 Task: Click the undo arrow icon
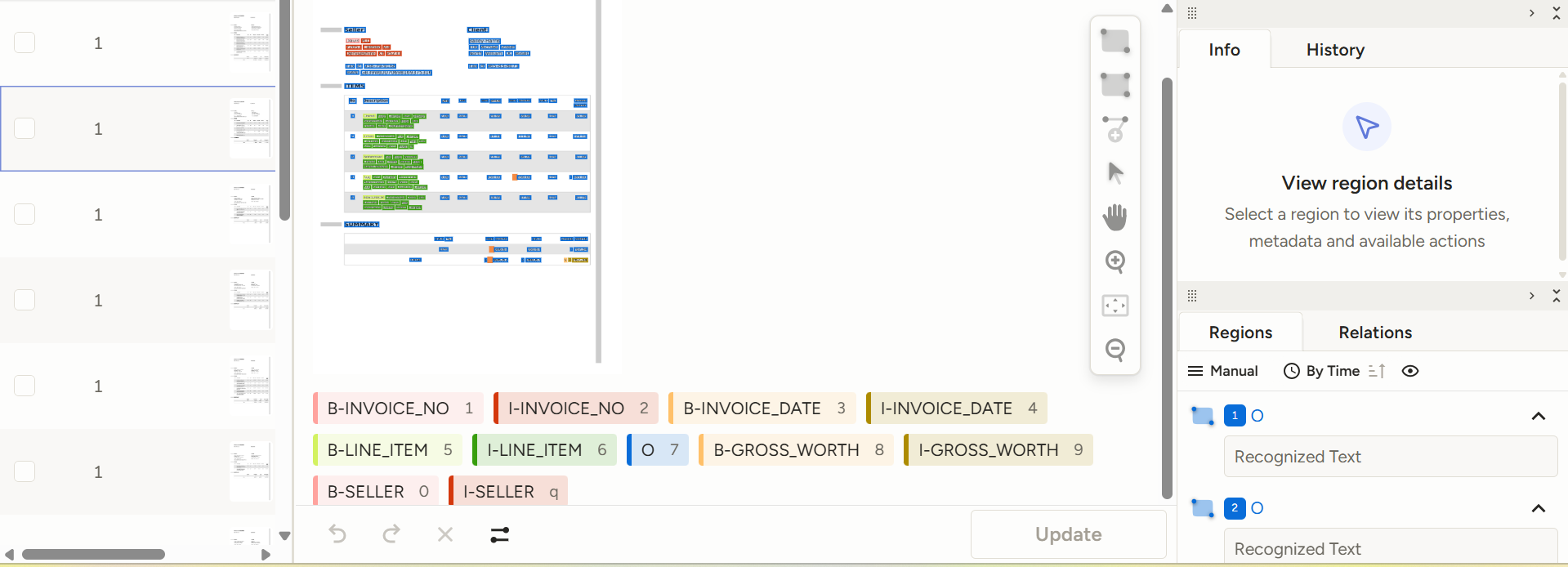(x=337, y=534)
